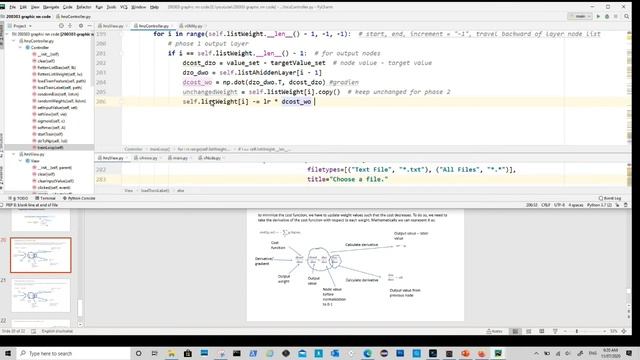
Task: Select startTrain(self) in tree
Action: click(x=48, y=134)
